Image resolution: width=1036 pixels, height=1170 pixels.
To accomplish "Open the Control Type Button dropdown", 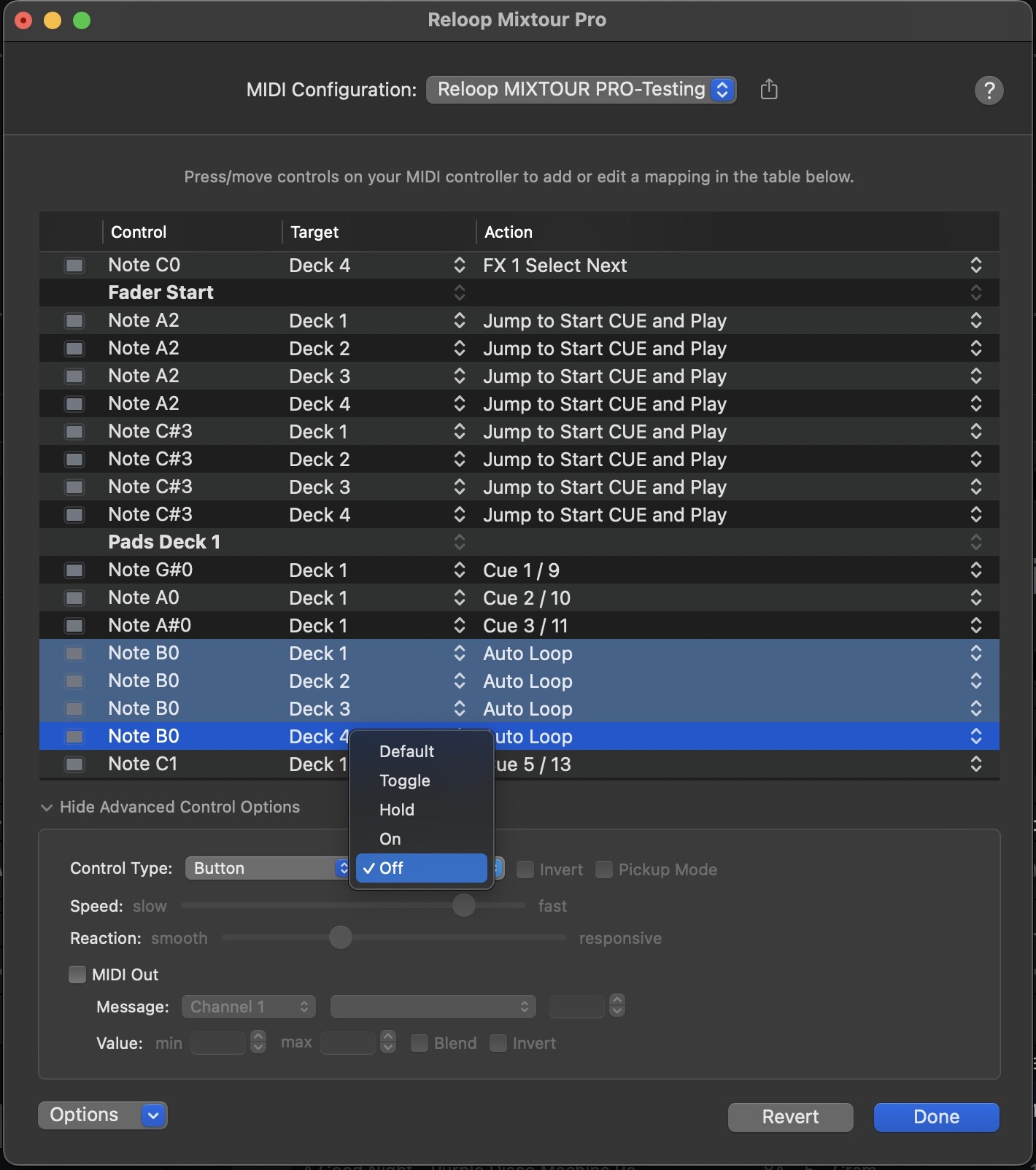I will 268,868.
